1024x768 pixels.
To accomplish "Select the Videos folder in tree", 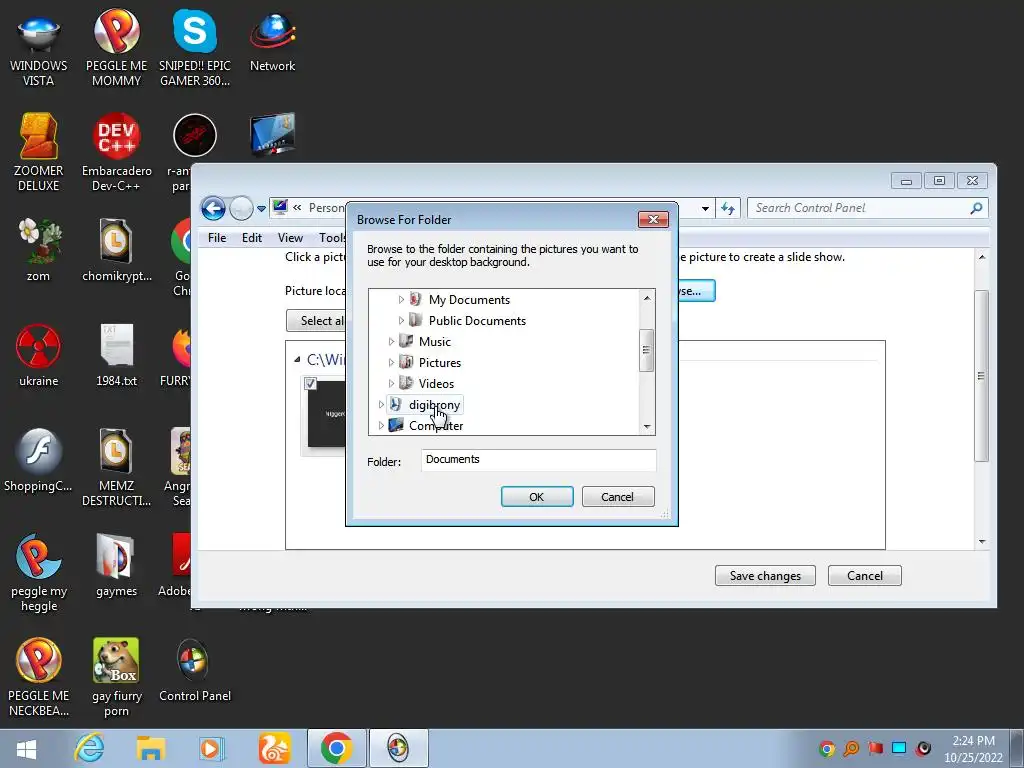I will click(436, 383).
